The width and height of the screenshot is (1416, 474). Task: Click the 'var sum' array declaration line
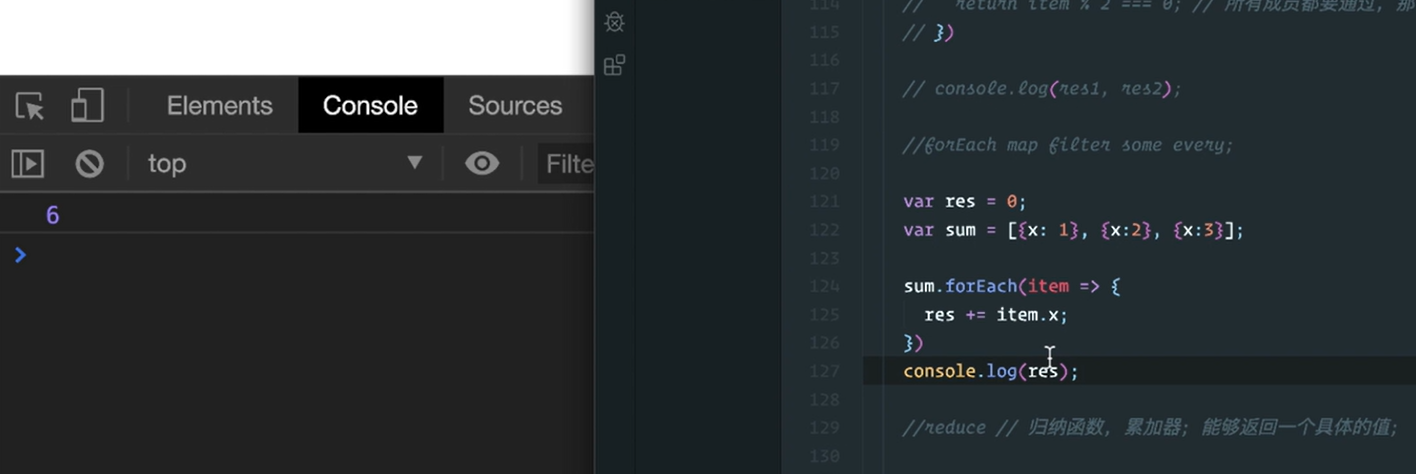(1074, 230)
